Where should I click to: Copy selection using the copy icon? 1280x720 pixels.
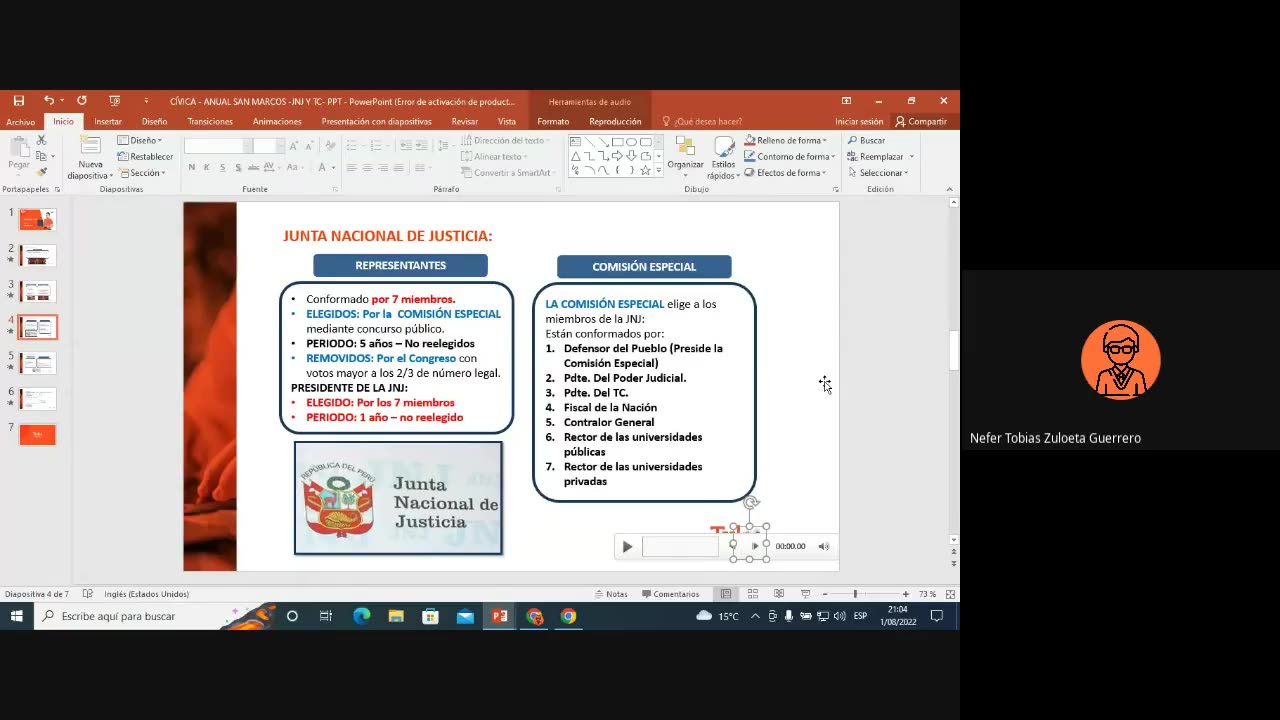coord(41,156)
